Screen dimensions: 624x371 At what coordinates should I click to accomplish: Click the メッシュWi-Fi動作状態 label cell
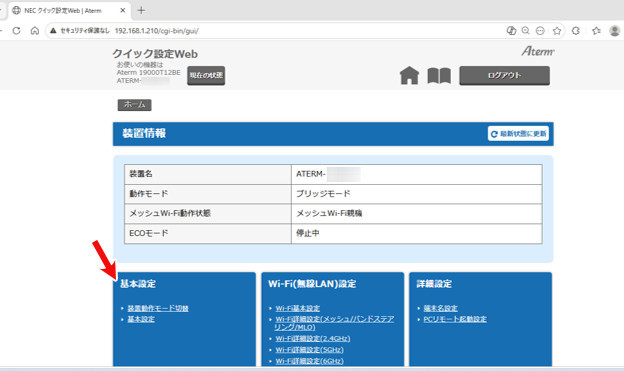(208, 214)
